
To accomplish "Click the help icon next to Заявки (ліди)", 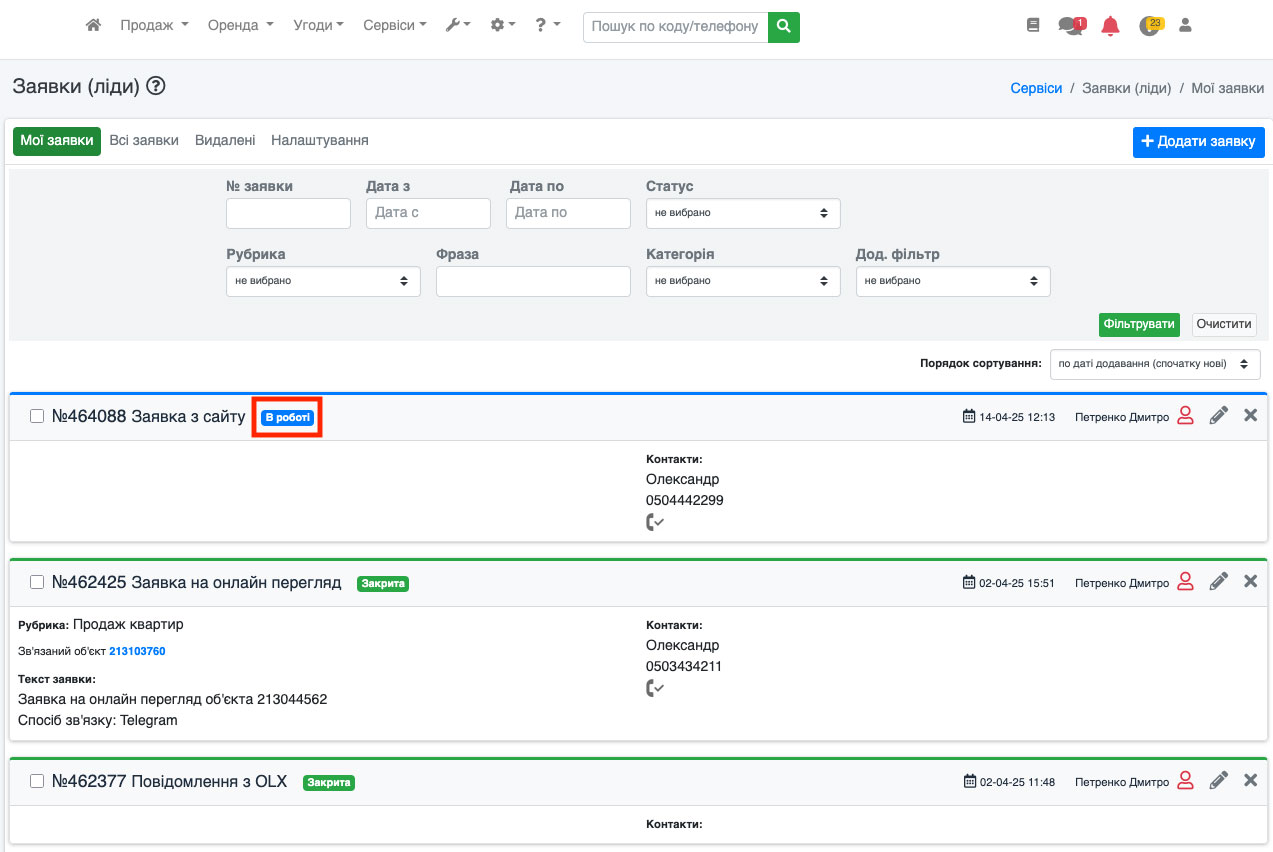I will 155,86.
